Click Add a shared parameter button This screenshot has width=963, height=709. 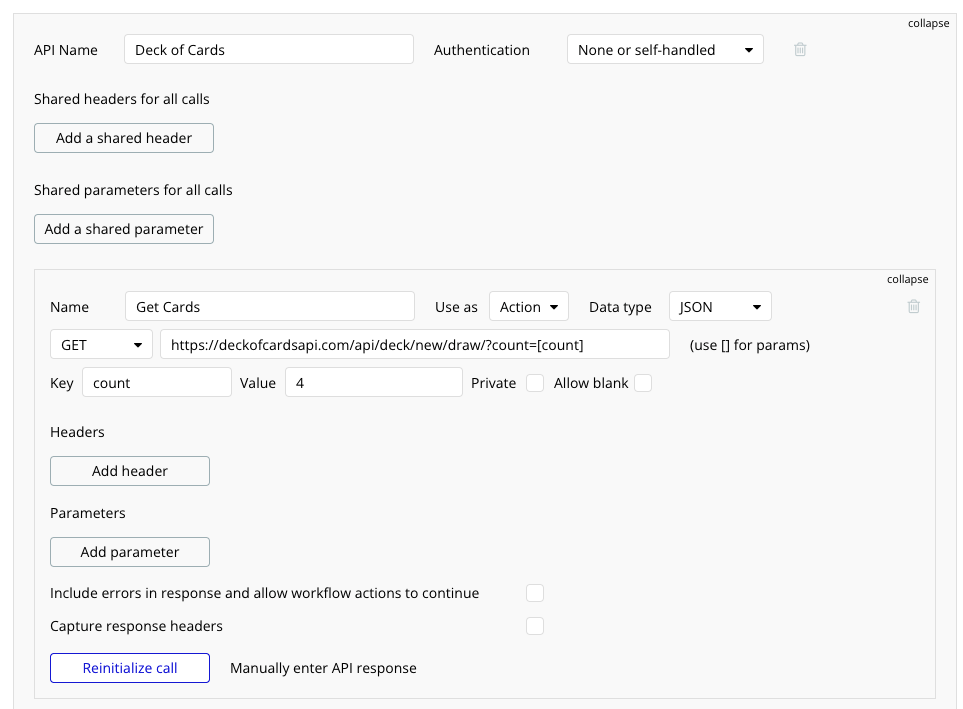(x=124, y=229)
